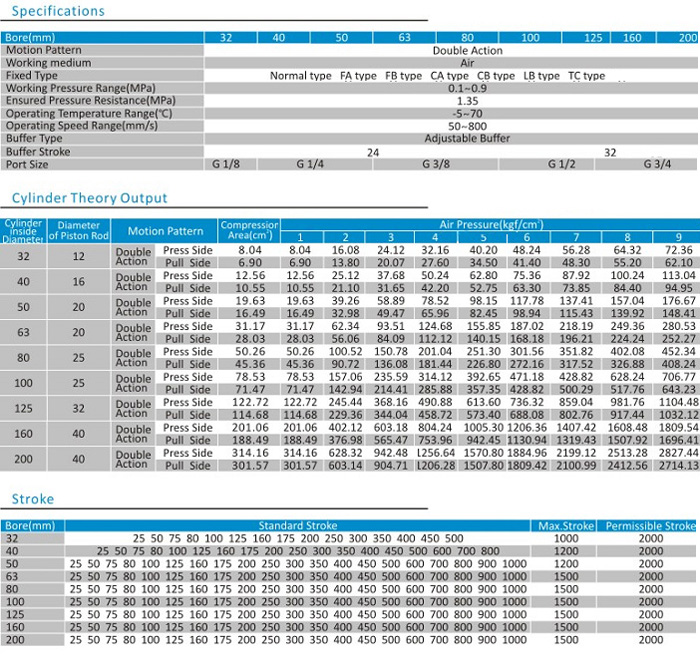Viewport: 700px width, 658px height.
Task: Click the '301.57' compression area cell
Action: coord(250,466)
